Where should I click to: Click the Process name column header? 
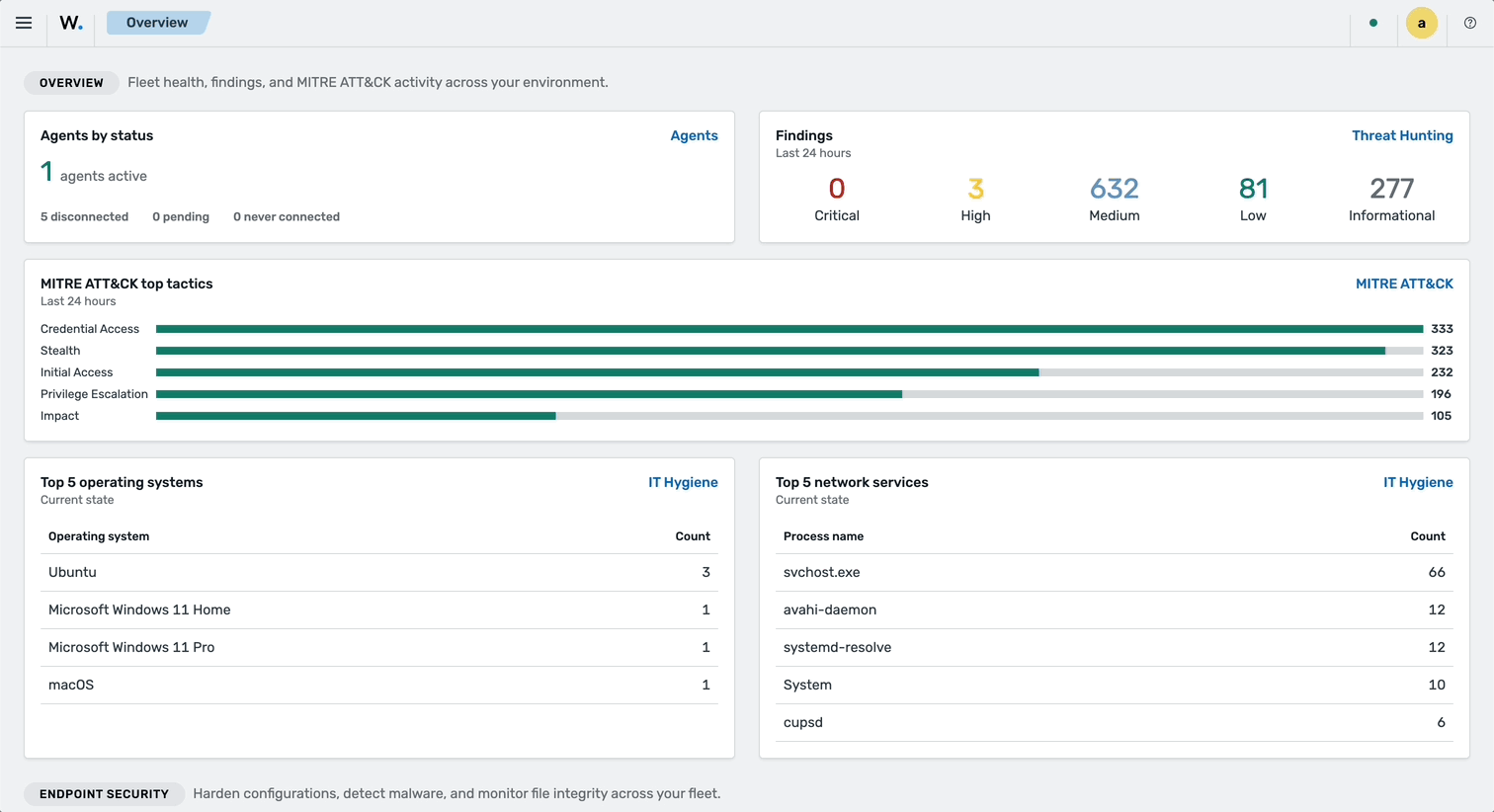click(x=823, y=536)
